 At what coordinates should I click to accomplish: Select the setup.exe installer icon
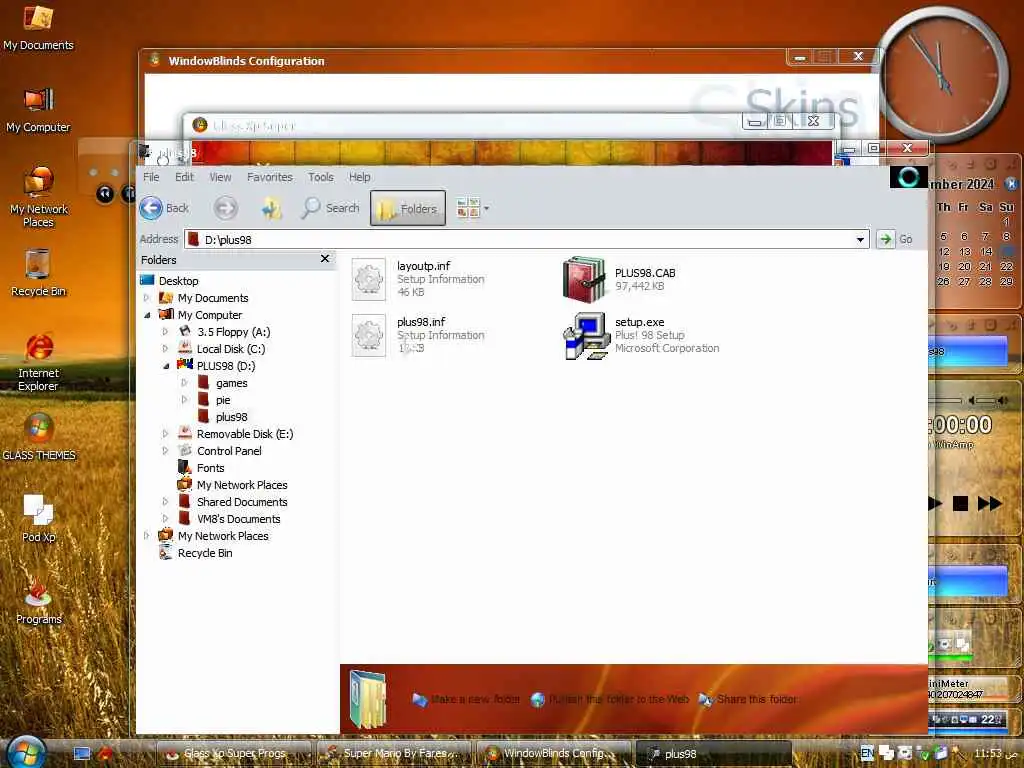pos(586,335)
